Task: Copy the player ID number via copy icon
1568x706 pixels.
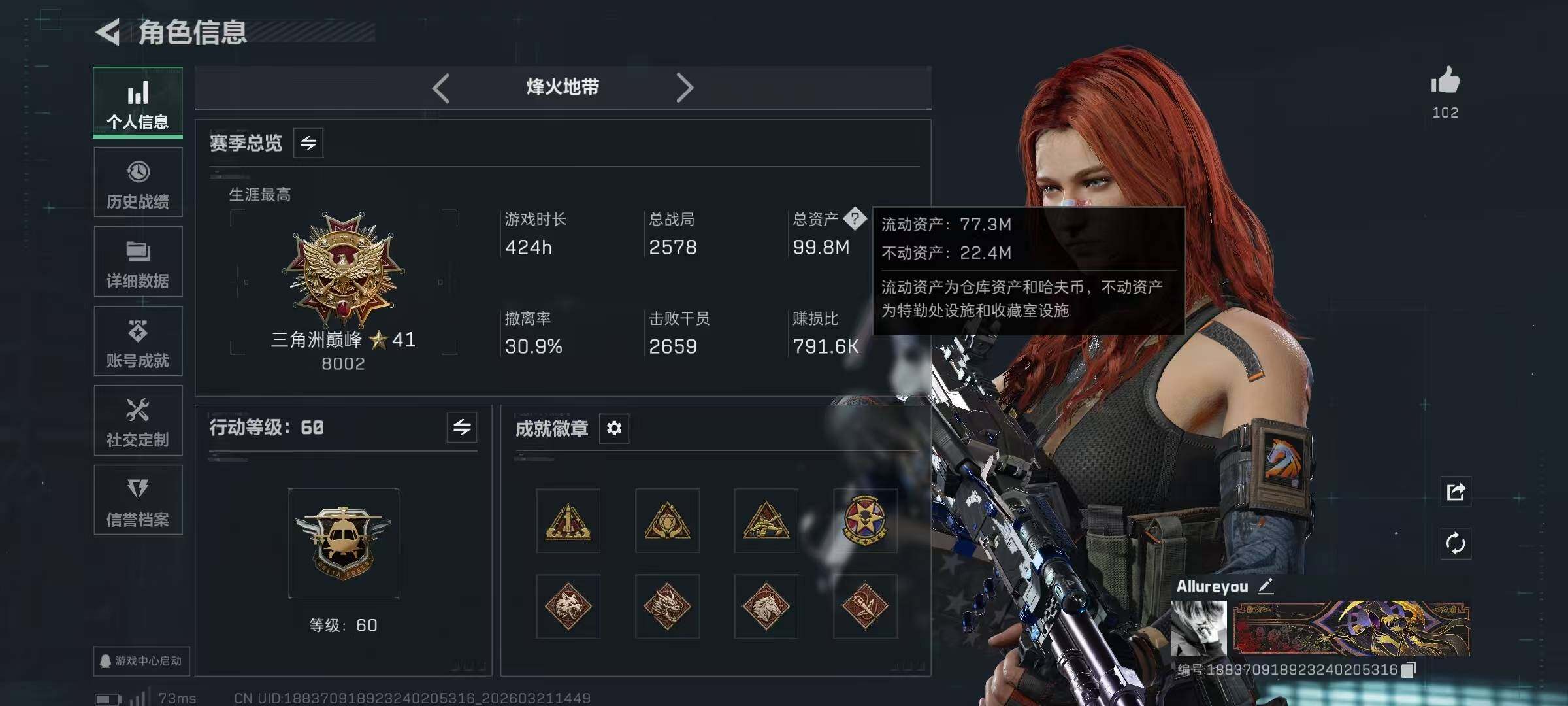Action: [1409, 669]
